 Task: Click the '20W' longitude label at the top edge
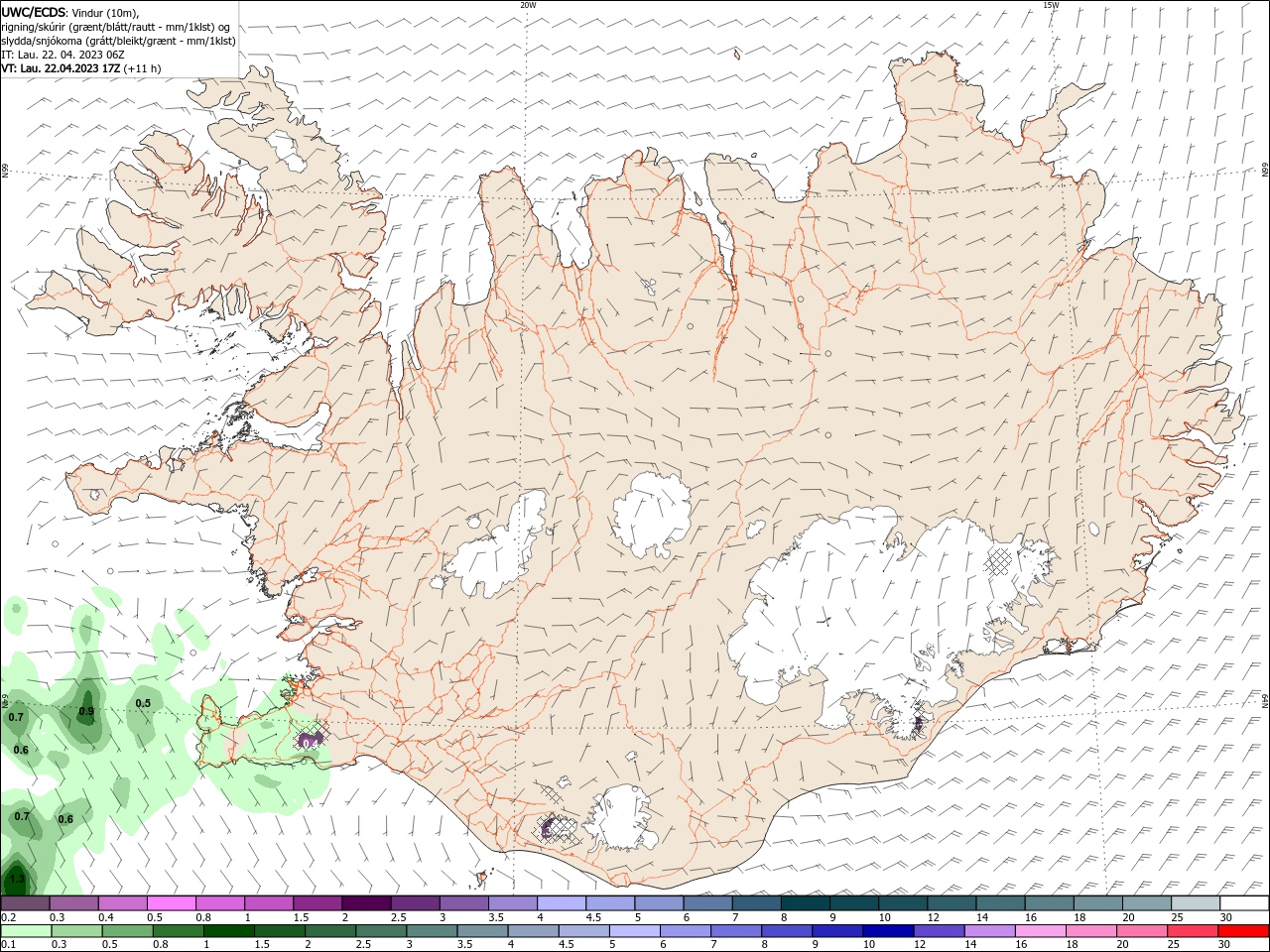click(528, 5)
